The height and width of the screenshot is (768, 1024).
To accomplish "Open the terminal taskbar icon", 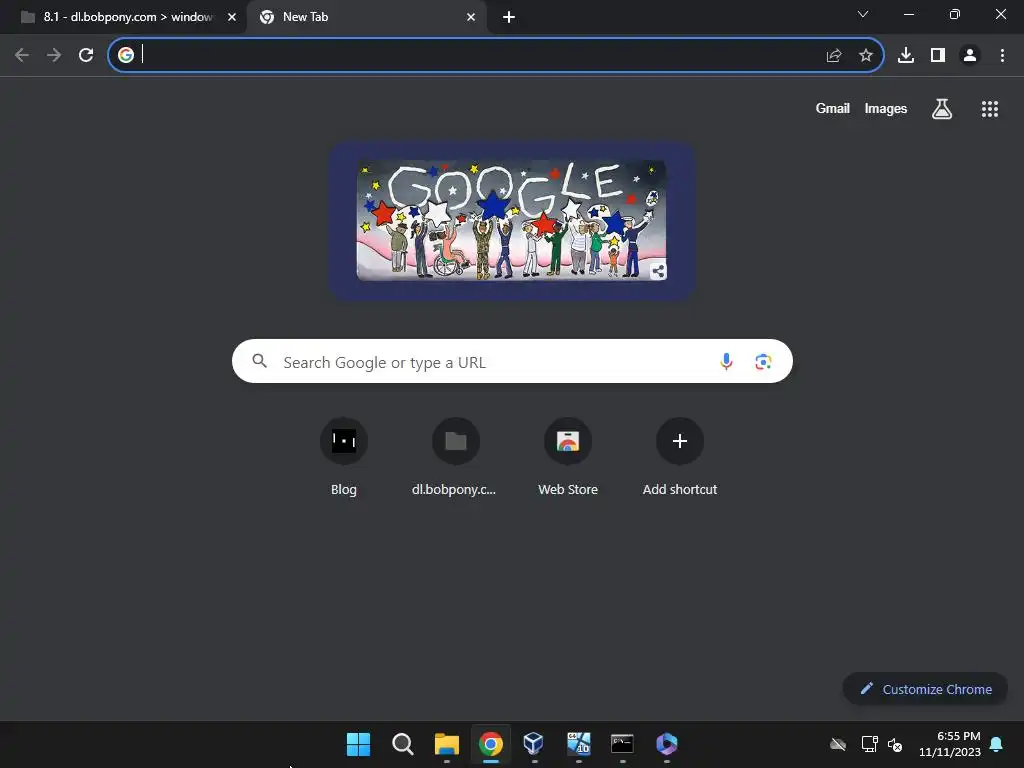I will pyautogui.click(x=622, y=744).
